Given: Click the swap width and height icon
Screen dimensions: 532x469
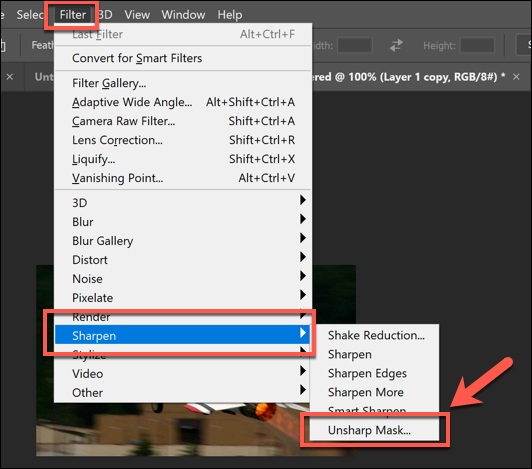Looking at the screenshot, I should coord(396,45).
